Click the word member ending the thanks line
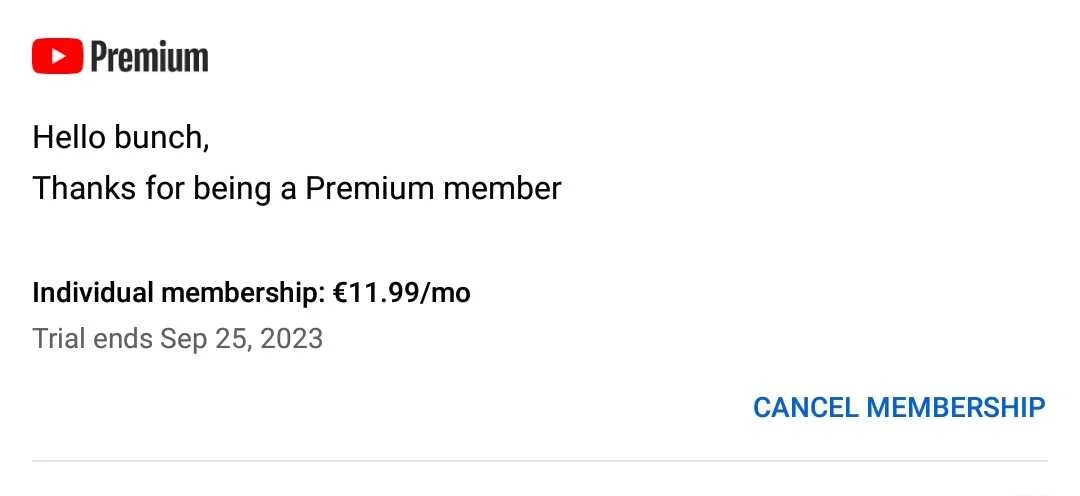The height and width of the screenshot is (496, 1080). 502,188
